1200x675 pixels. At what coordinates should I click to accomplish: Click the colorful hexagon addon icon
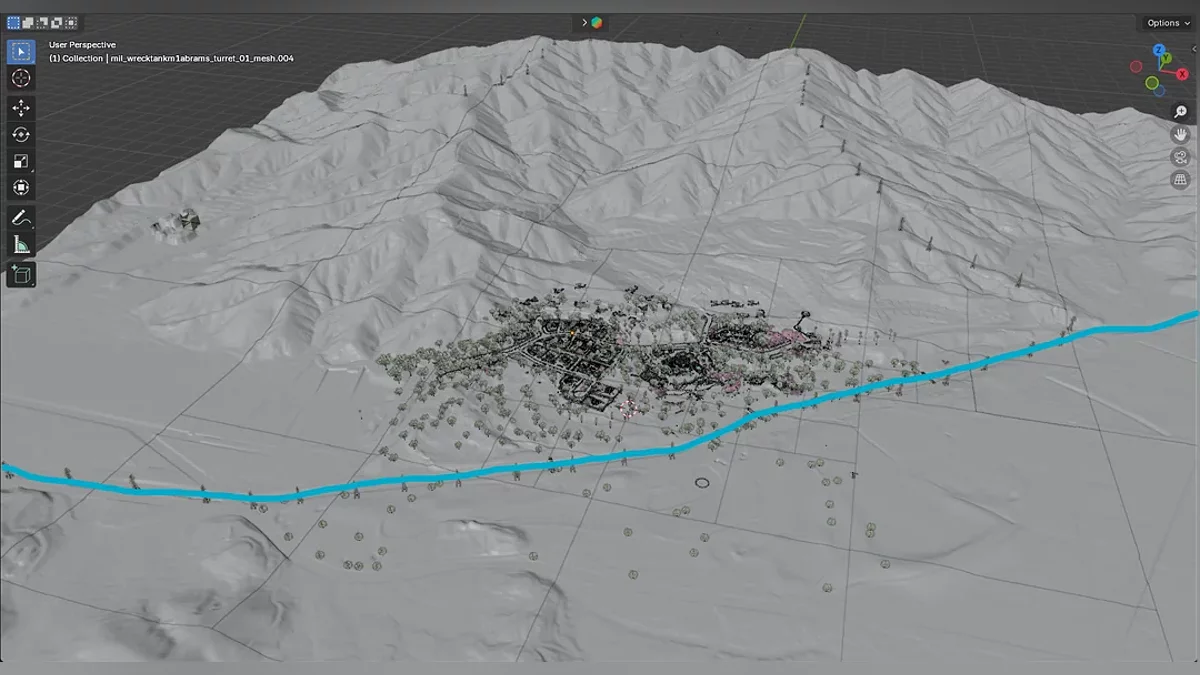coord(597,22)
